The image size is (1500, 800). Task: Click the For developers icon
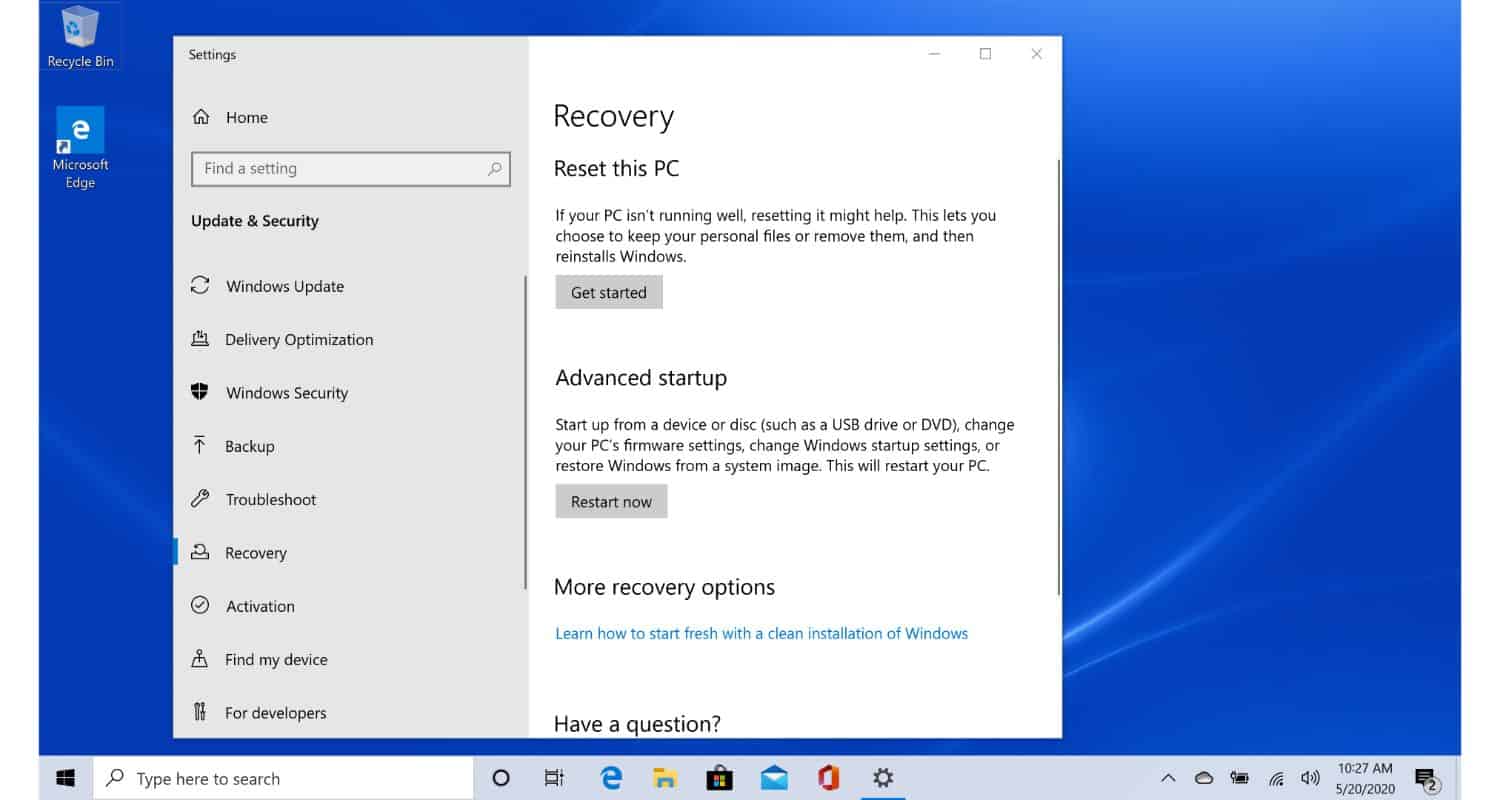[200, 712]
